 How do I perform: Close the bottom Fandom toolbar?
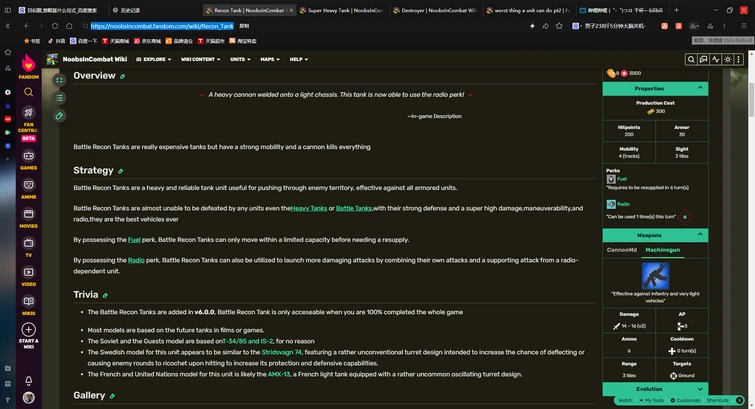[740, 400]
